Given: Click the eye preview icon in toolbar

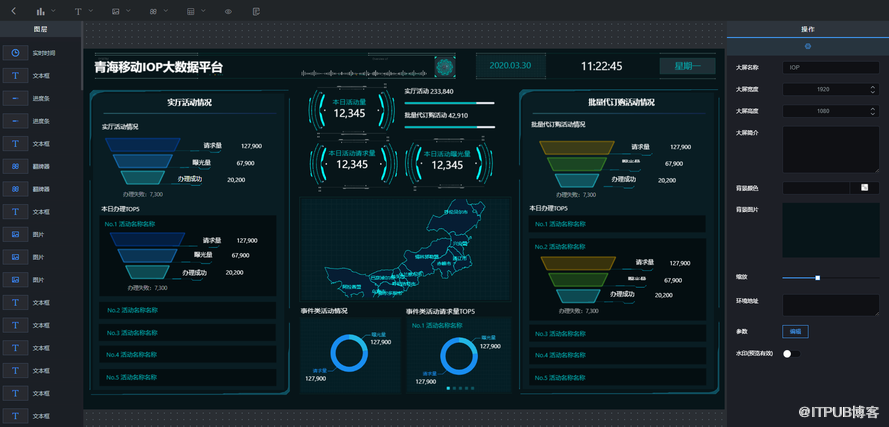Looking at the screenshot, I should (x=229, y=11).
